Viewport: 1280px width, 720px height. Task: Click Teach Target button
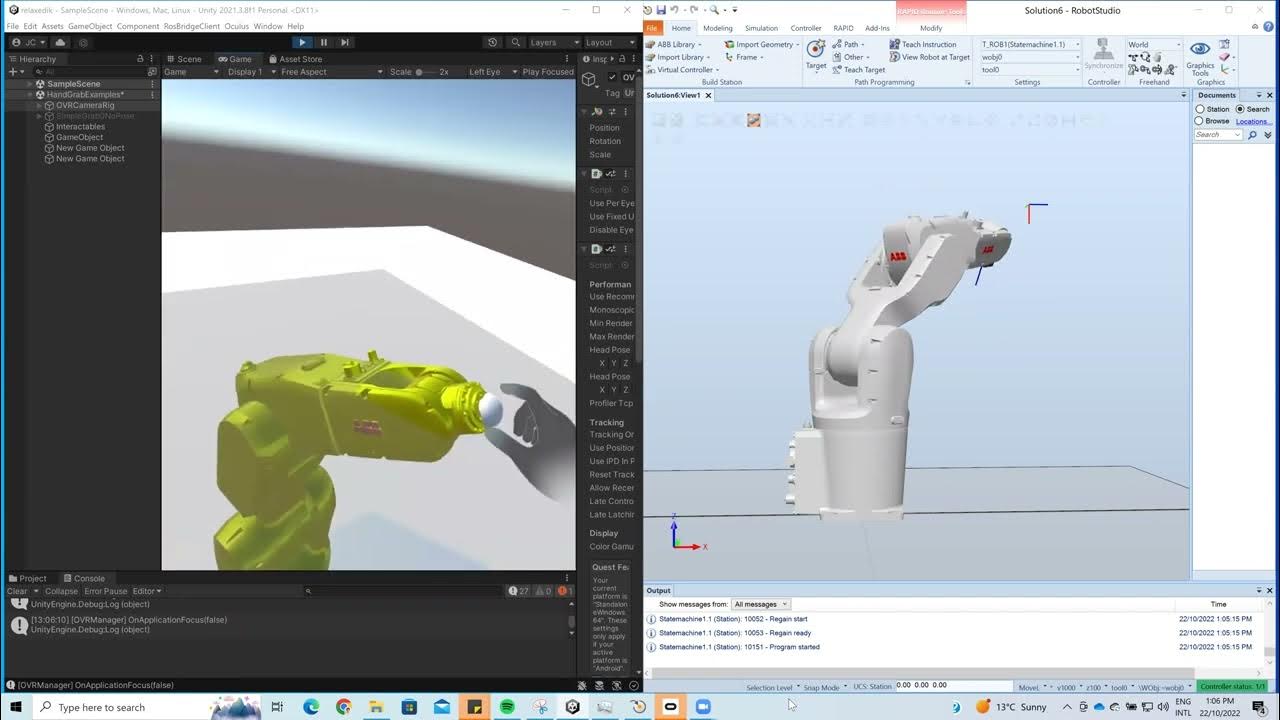click(x=858, y=70)
